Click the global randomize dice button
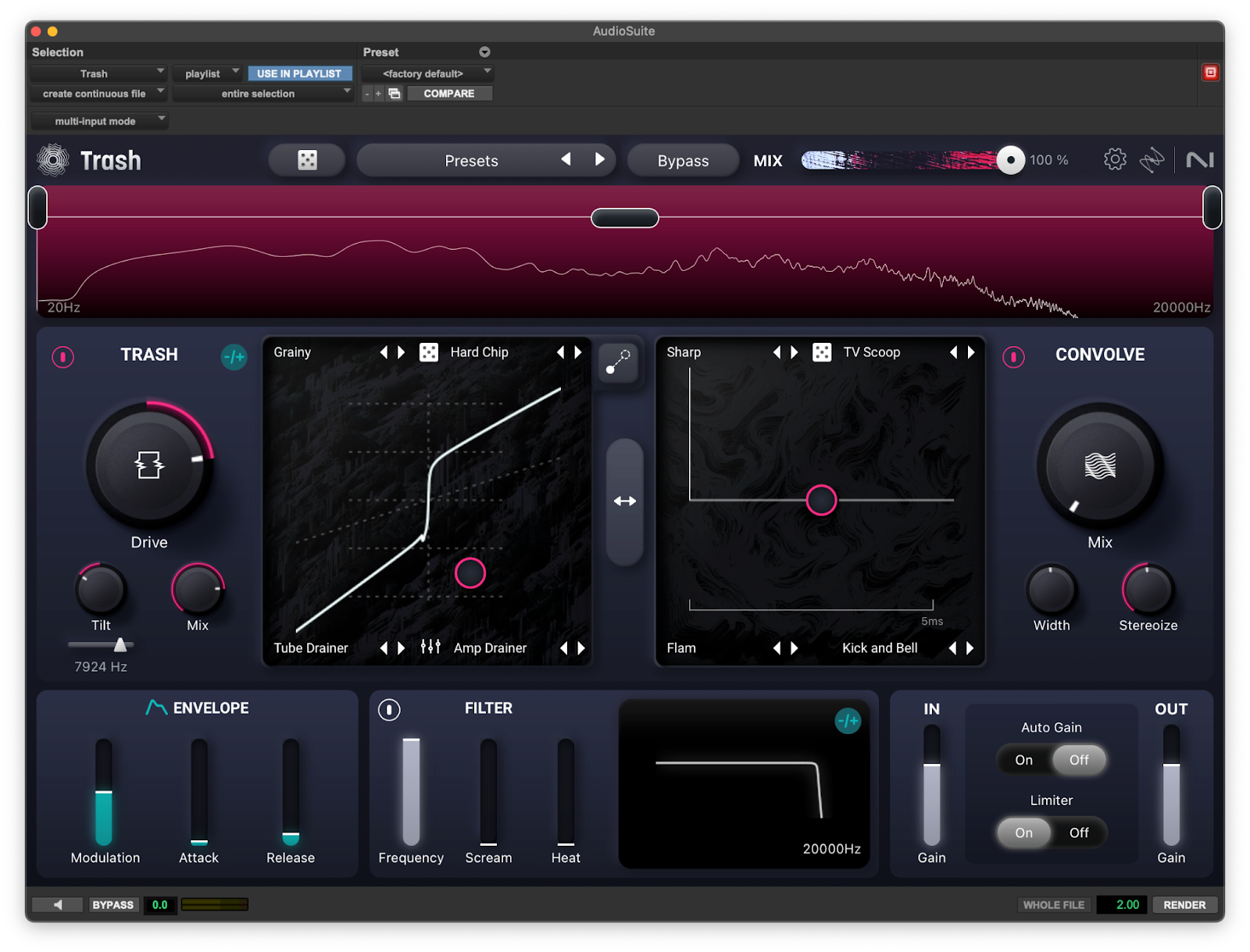The width and height of the screenshot is (1250, 952). (307, 160)
